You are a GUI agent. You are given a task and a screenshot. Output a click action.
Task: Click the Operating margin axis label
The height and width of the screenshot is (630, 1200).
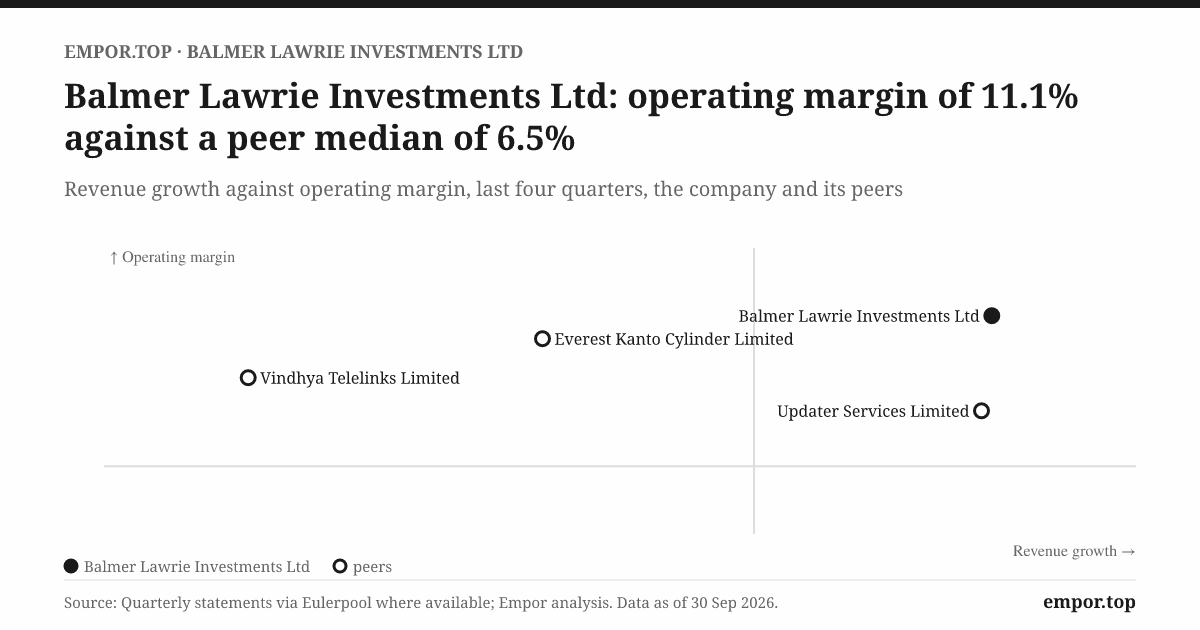(x=172, y=257)
